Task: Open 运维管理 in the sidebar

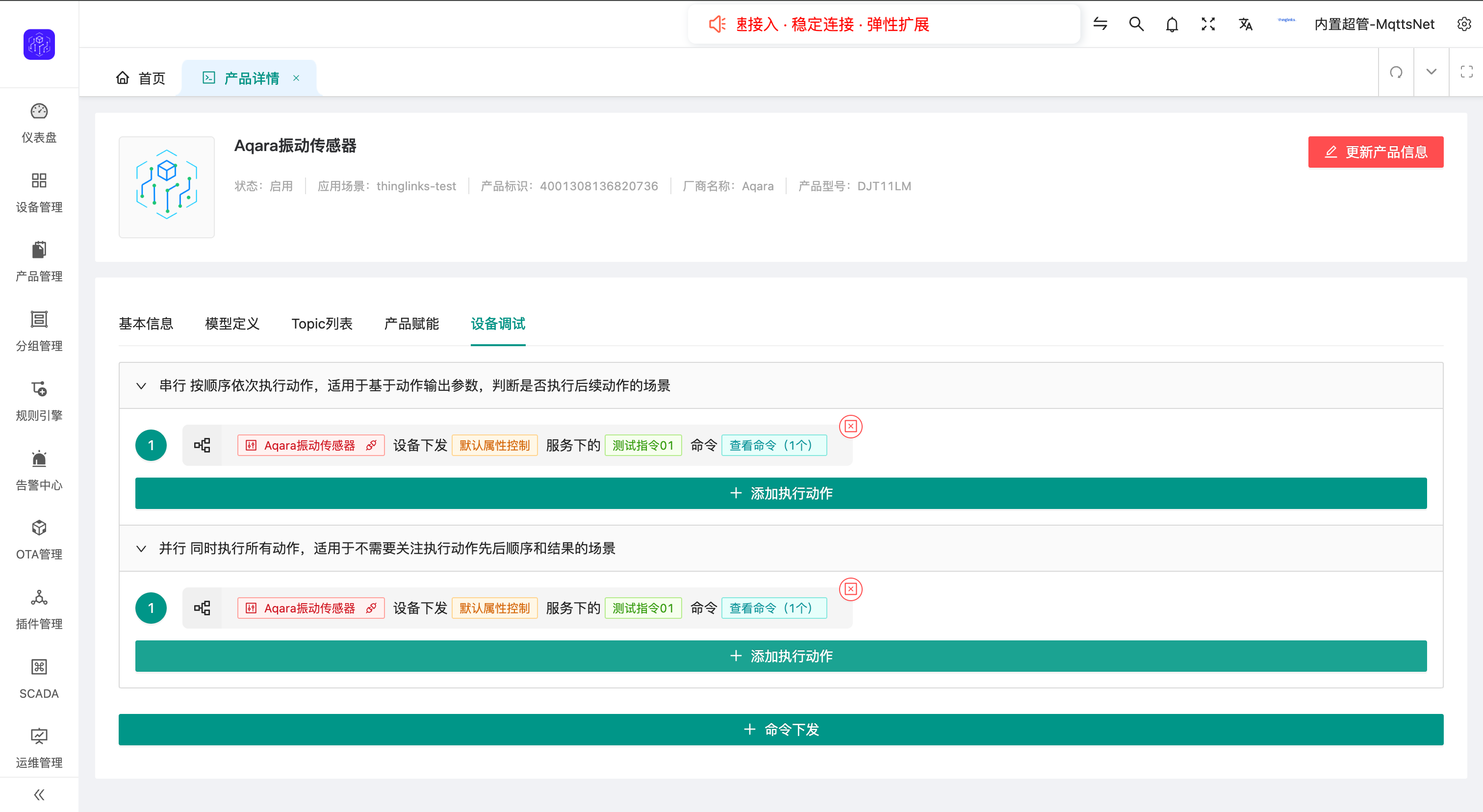Action: tap(39, 748)
